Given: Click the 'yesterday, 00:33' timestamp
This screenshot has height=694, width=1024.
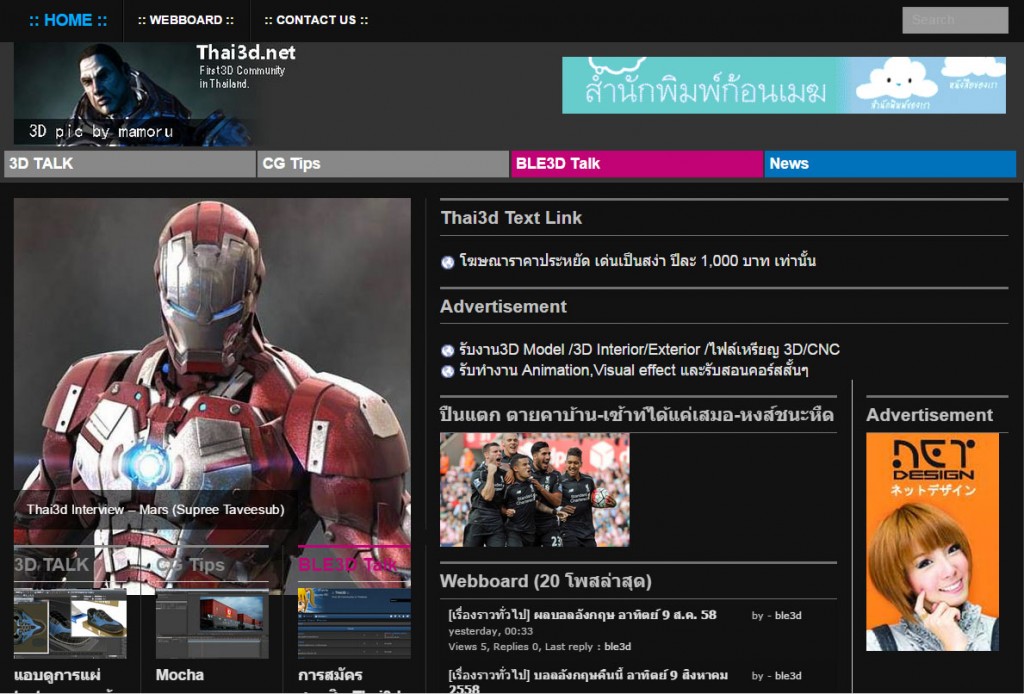Looking at the screenshot, I should coord(490,631).
